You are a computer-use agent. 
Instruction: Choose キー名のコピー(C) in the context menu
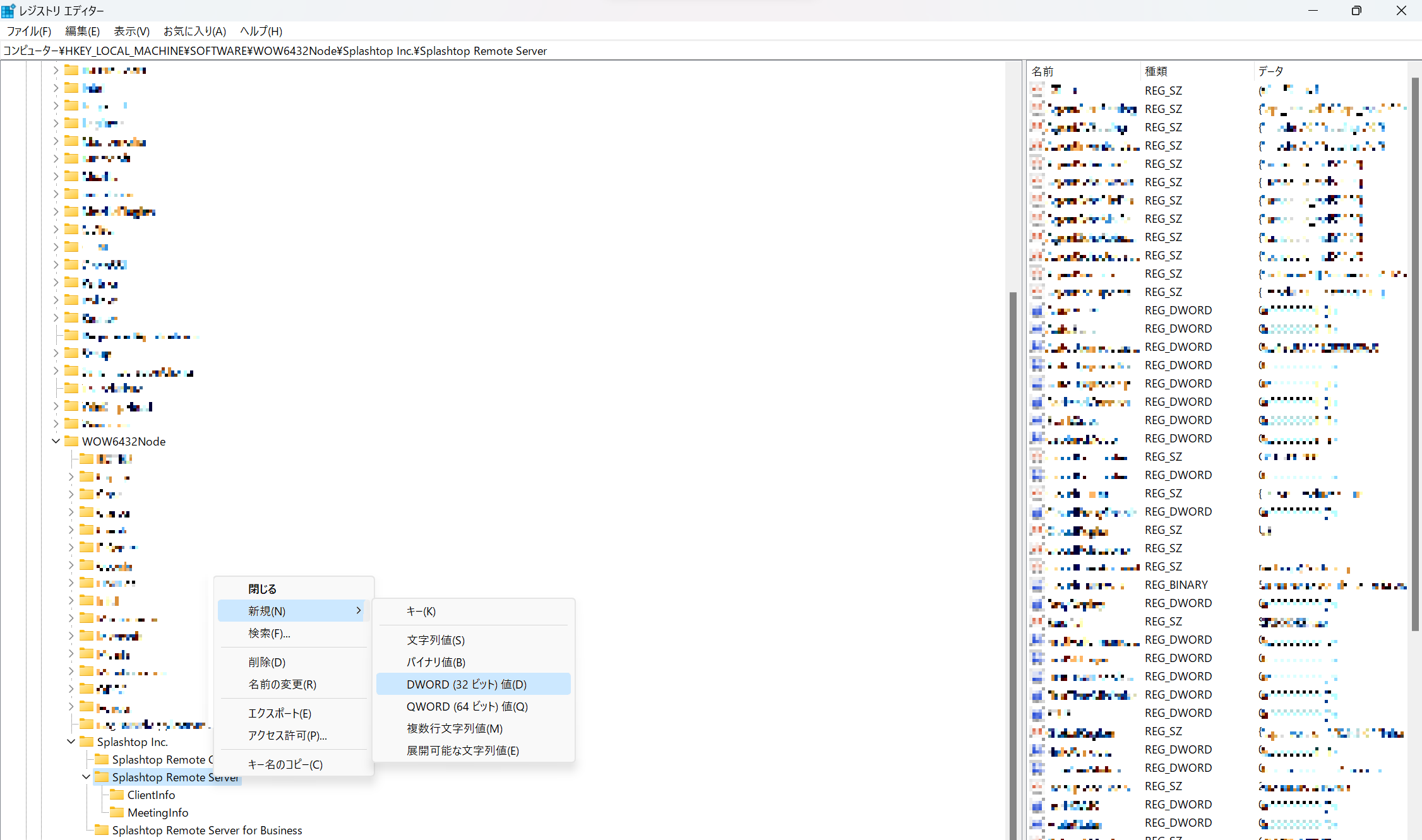(x=294, y=764)
